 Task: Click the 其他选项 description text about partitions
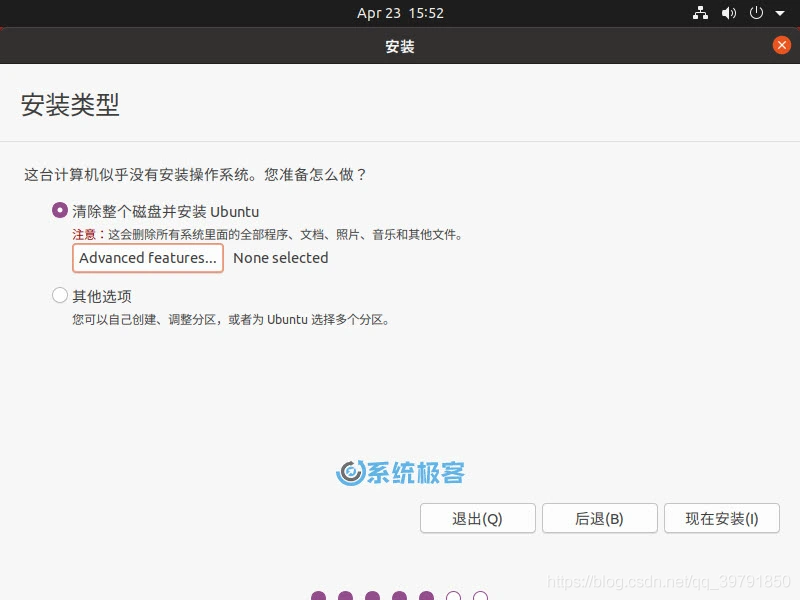coord(231,320)
